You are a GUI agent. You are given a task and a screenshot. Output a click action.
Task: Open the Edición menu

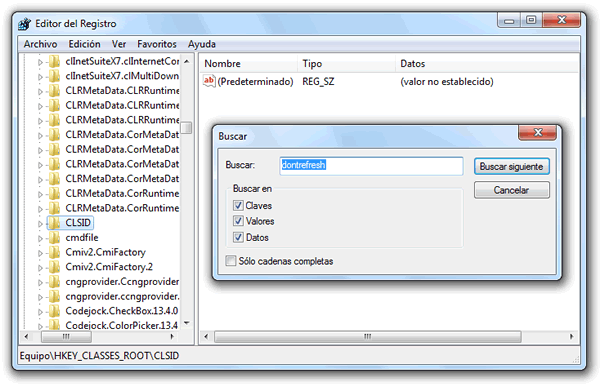(84, 44)
